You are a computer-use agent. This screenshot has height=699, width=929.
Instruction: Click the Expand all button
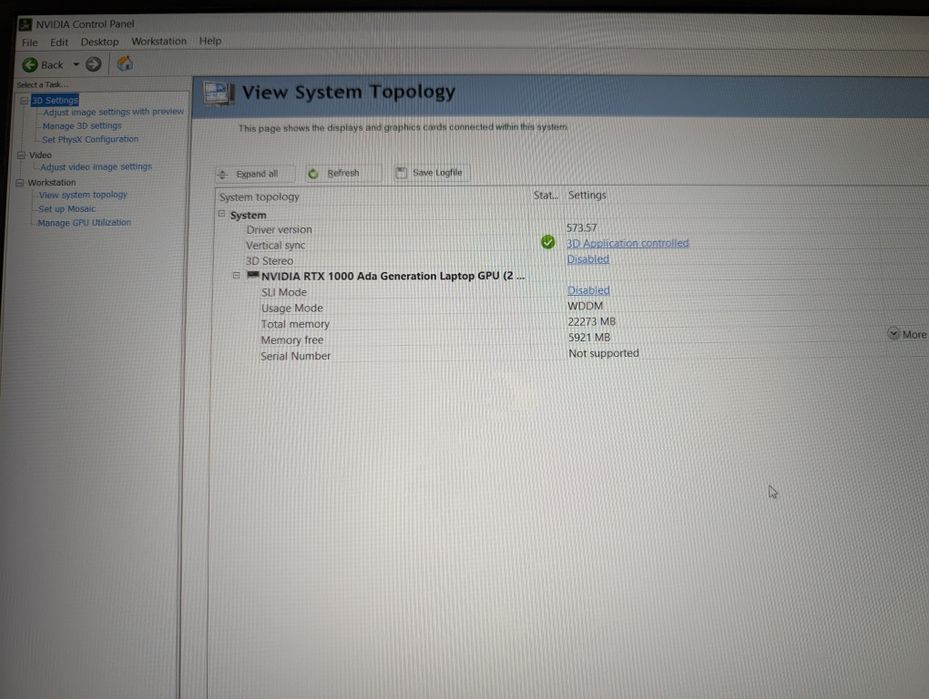(255, 174)
